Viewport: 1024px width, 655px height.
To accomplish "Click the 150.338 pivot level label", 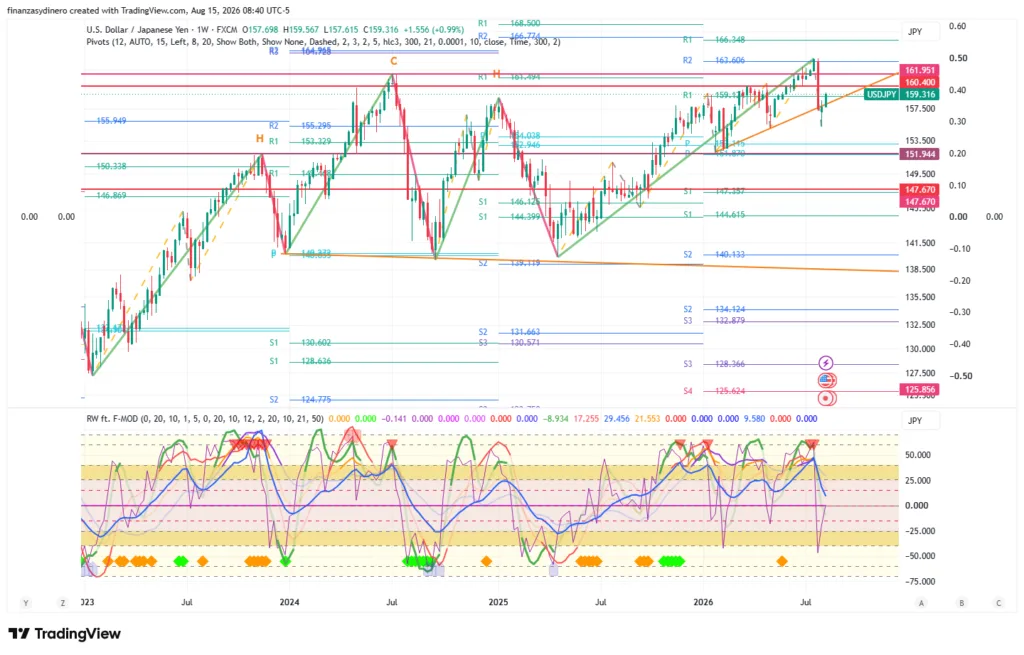I will pyautogui.click(x=112, y=166).
